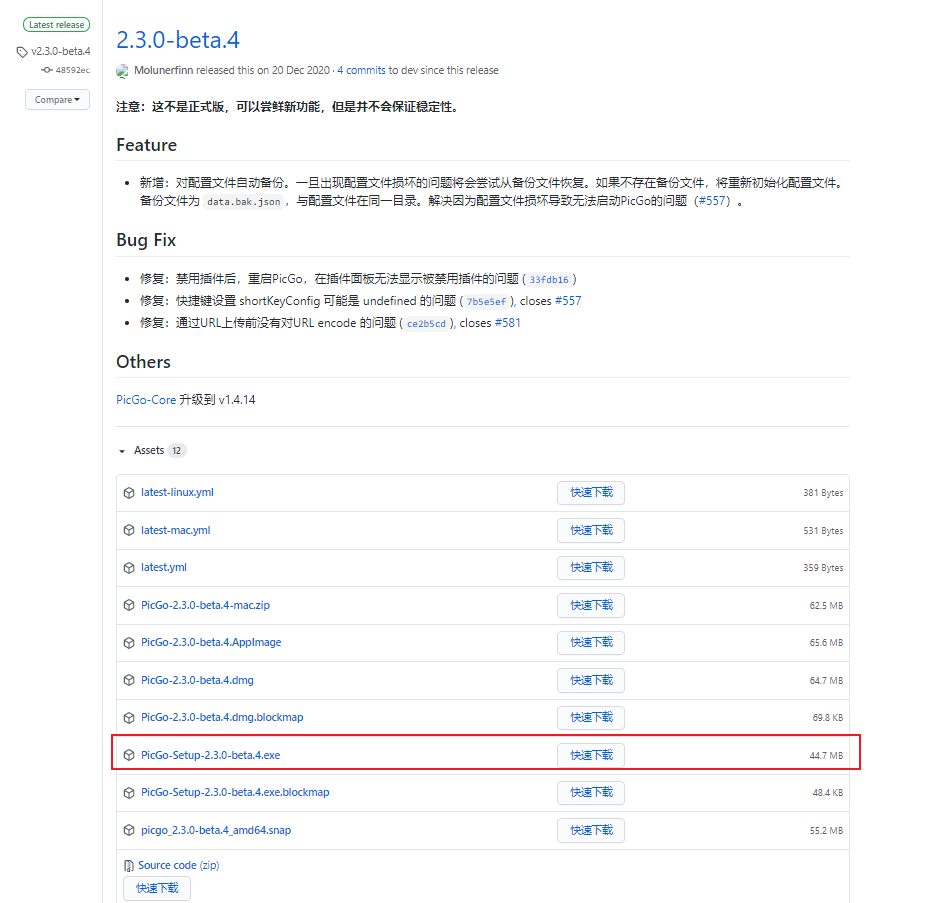This screenshot has height=903, width=929.
Task: Download PicGo-2.3.0-beta.4.AppImage link
Action: click(x=211, y=642)
